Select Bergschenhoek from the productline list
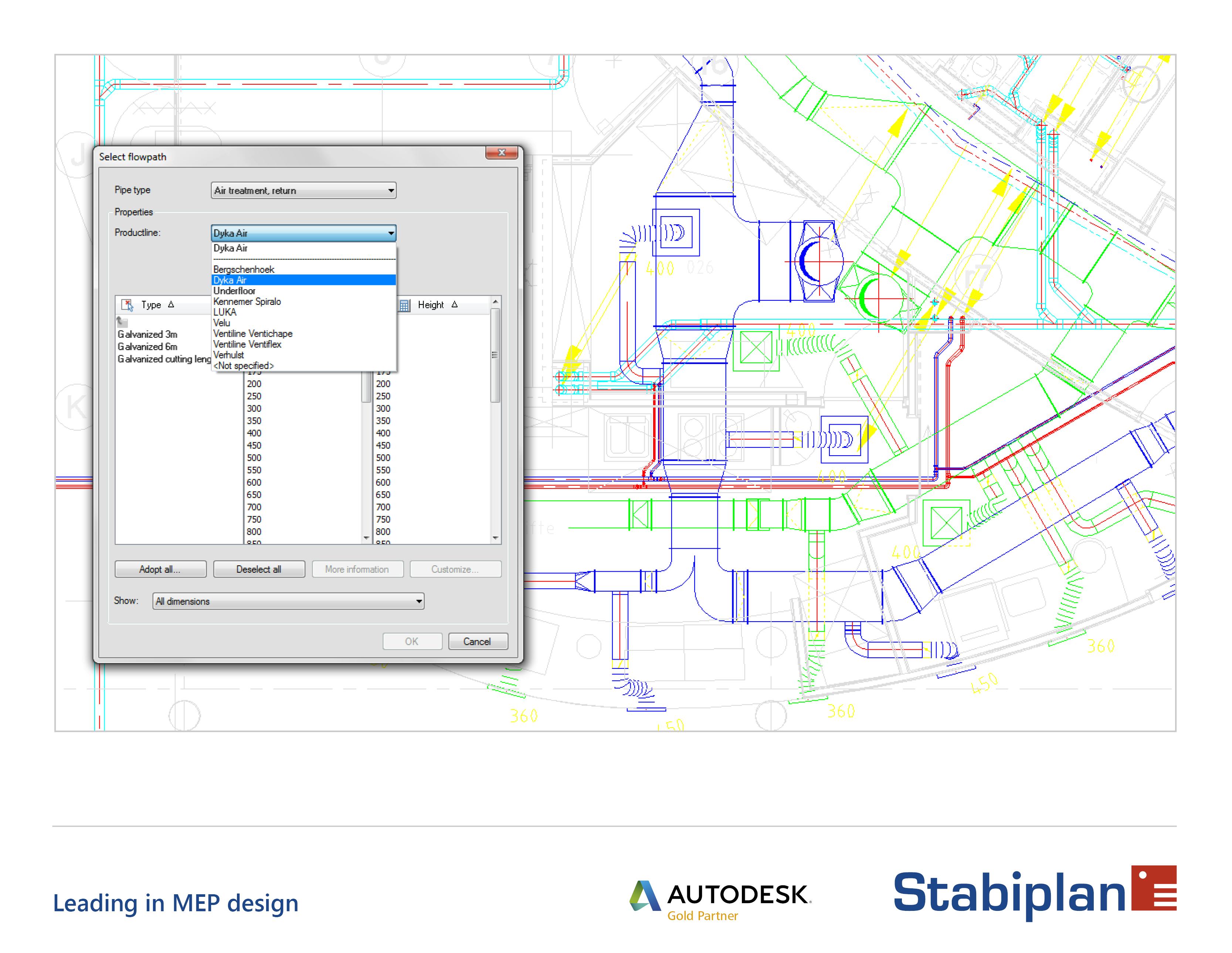 pos(244,269)
